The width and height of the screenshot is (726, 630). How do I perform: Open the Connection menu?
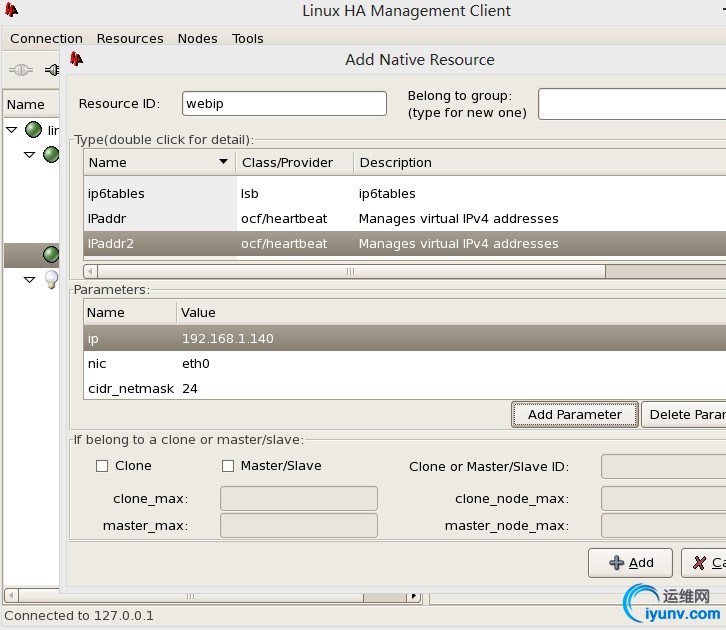(x=46, y=38)
